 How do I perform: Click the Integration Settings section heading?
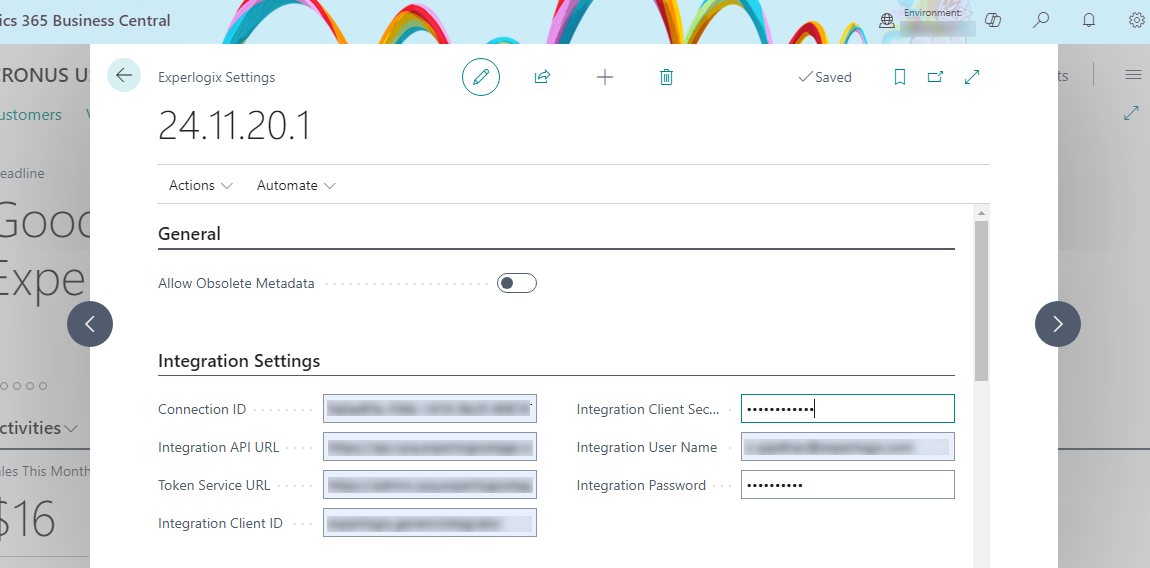[x=239, y=361]
